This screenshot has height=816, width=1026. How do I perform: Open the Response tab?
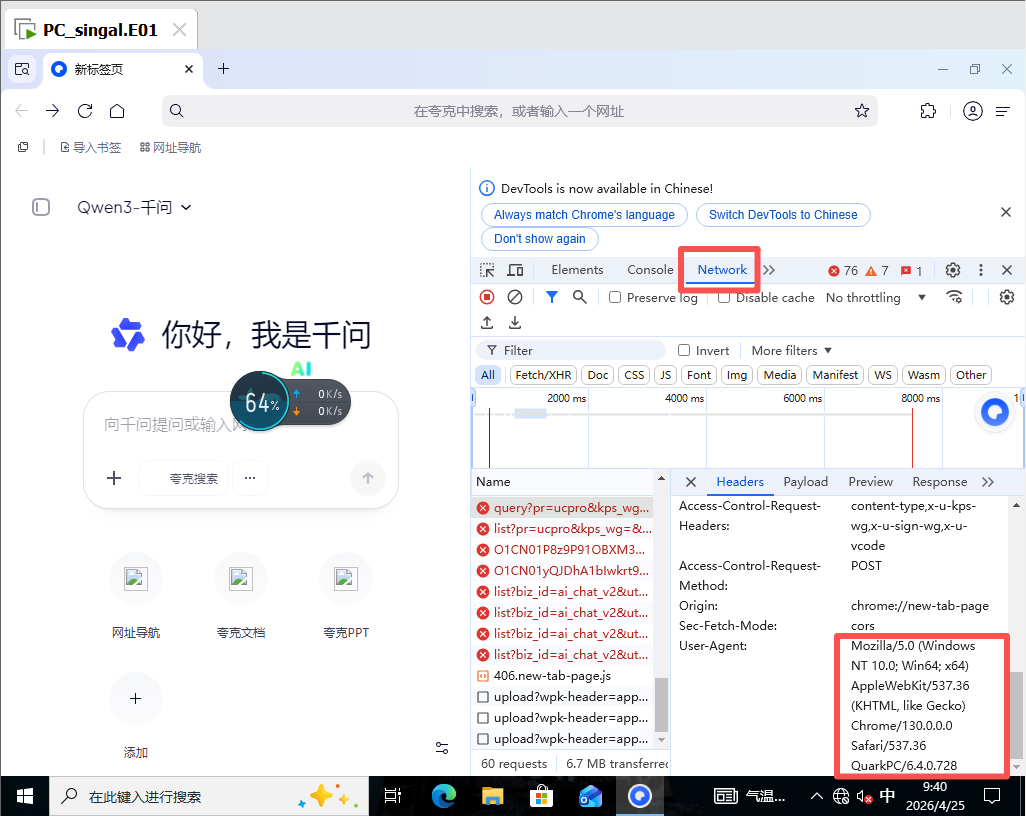(x=940, y=482)
